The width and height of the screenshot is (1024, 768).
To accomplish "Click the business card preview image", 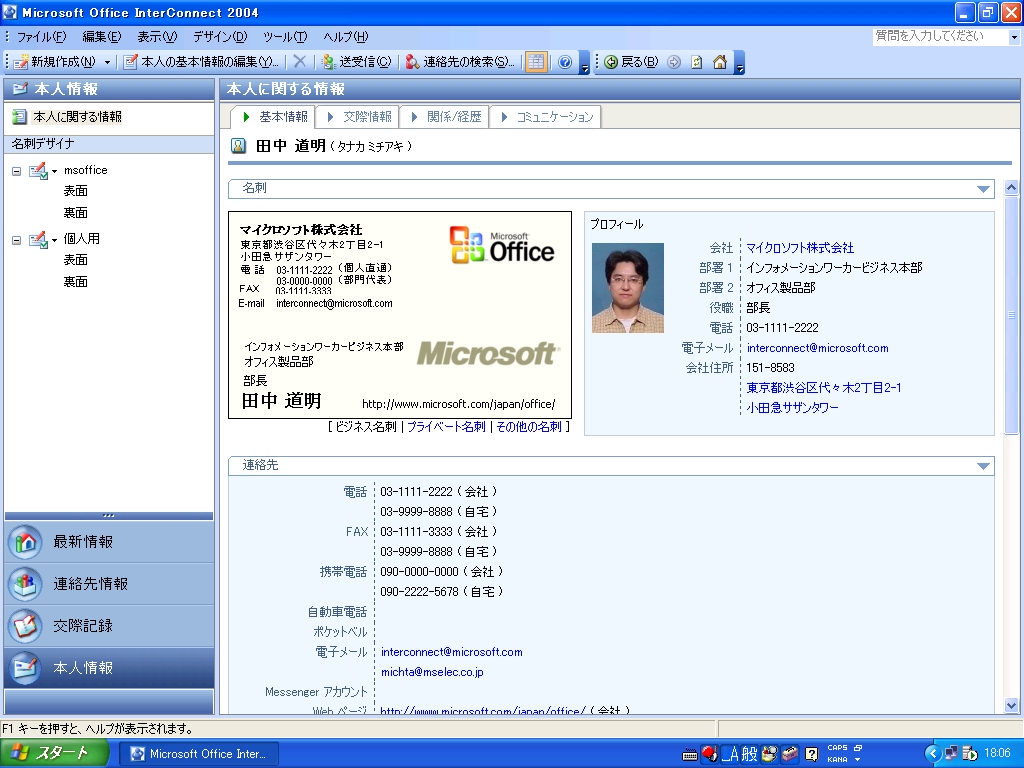I will tap(400, 315).
